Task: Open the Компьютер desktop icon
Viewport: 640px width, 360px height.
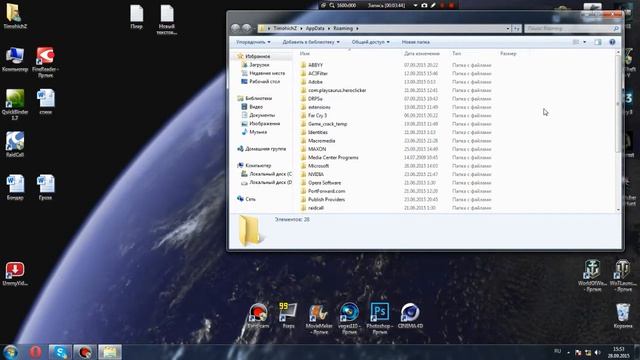Action: coord(15,60)
